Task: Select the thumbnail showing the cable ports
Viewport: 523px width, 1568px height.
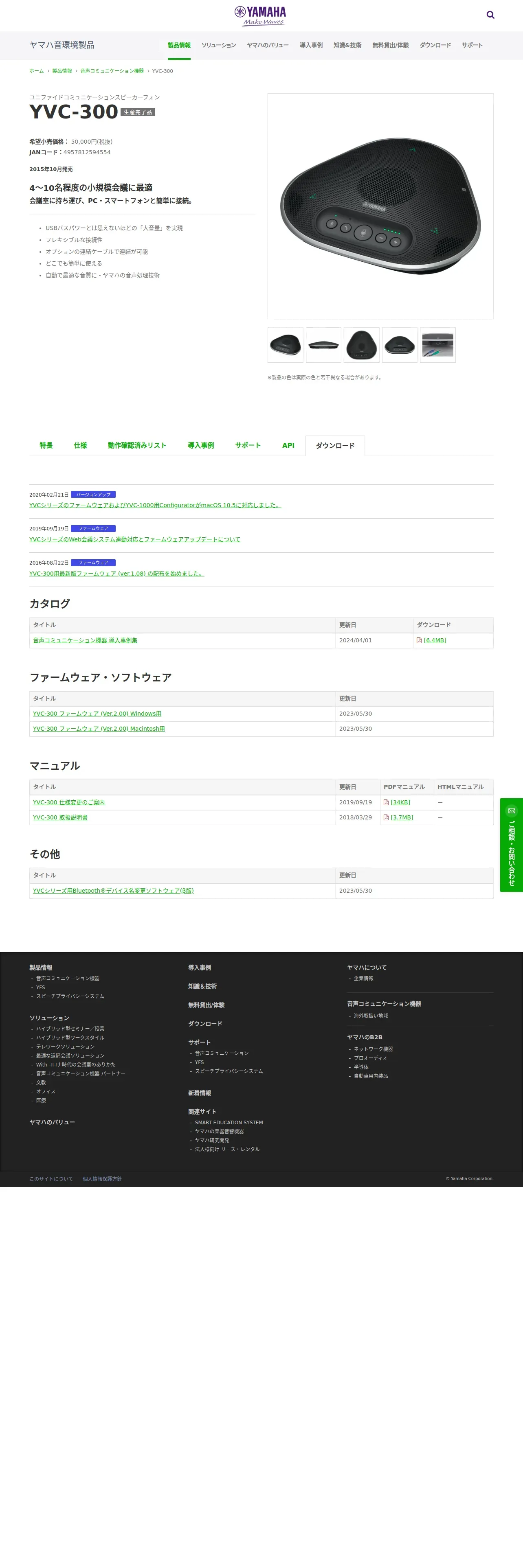Action: (x=438, y=345)
